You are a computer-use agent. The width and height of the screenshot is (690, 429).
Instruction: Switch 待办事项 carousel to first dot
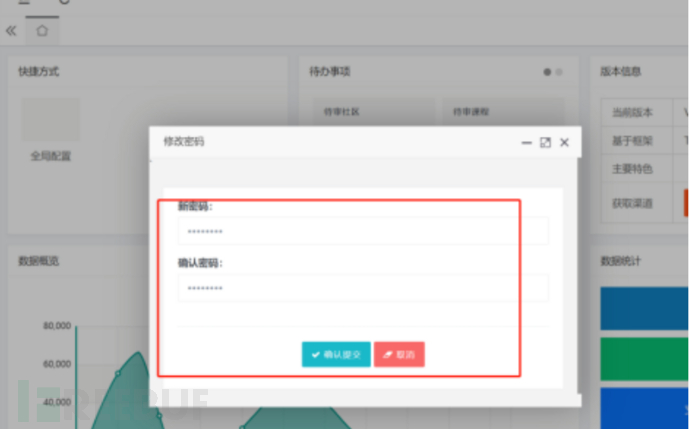[x=547, y=72]
